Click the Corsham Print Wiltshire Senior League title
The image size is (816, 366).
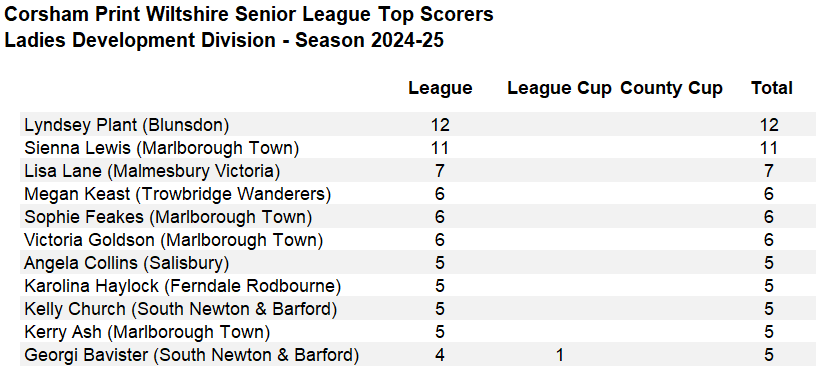coord(249,15)
